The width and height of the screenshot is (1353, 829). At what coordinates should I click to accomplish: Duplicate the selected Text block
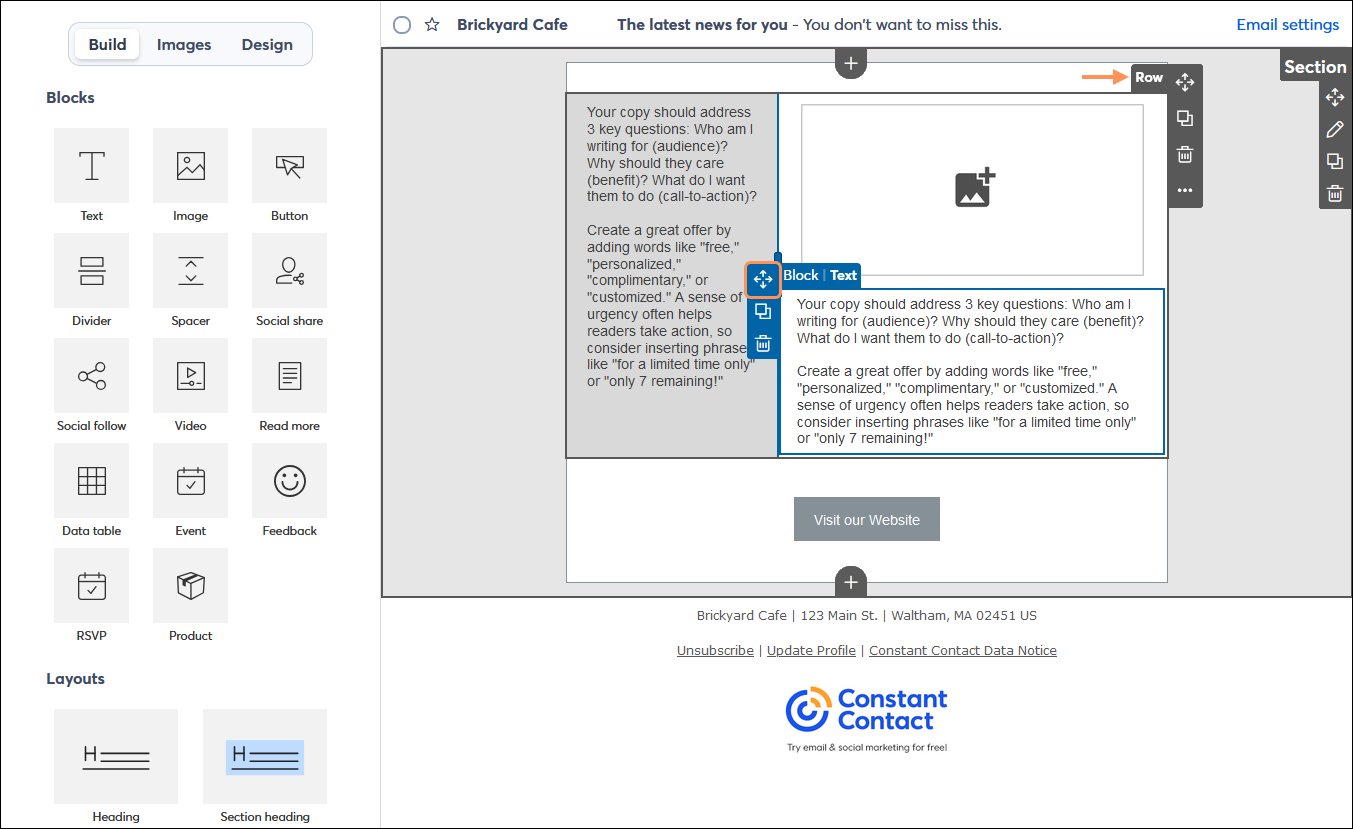tap(763, 312)
